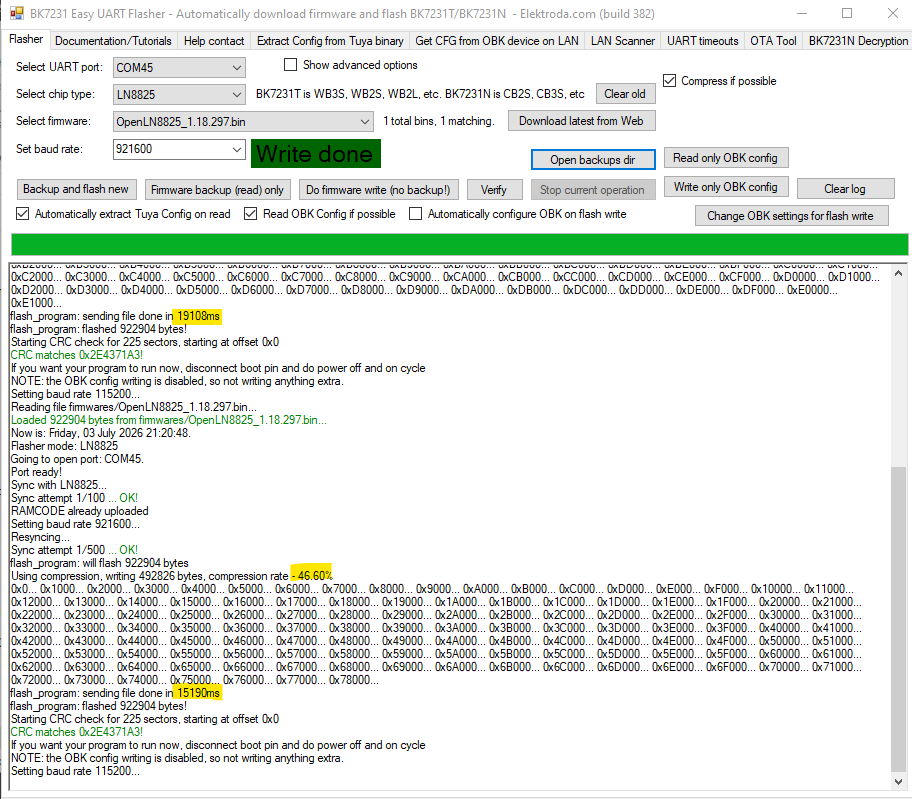Click the log scrollbar down arrow
The image size is (912, 799).
pyautogui.click(x=899, y=782)
